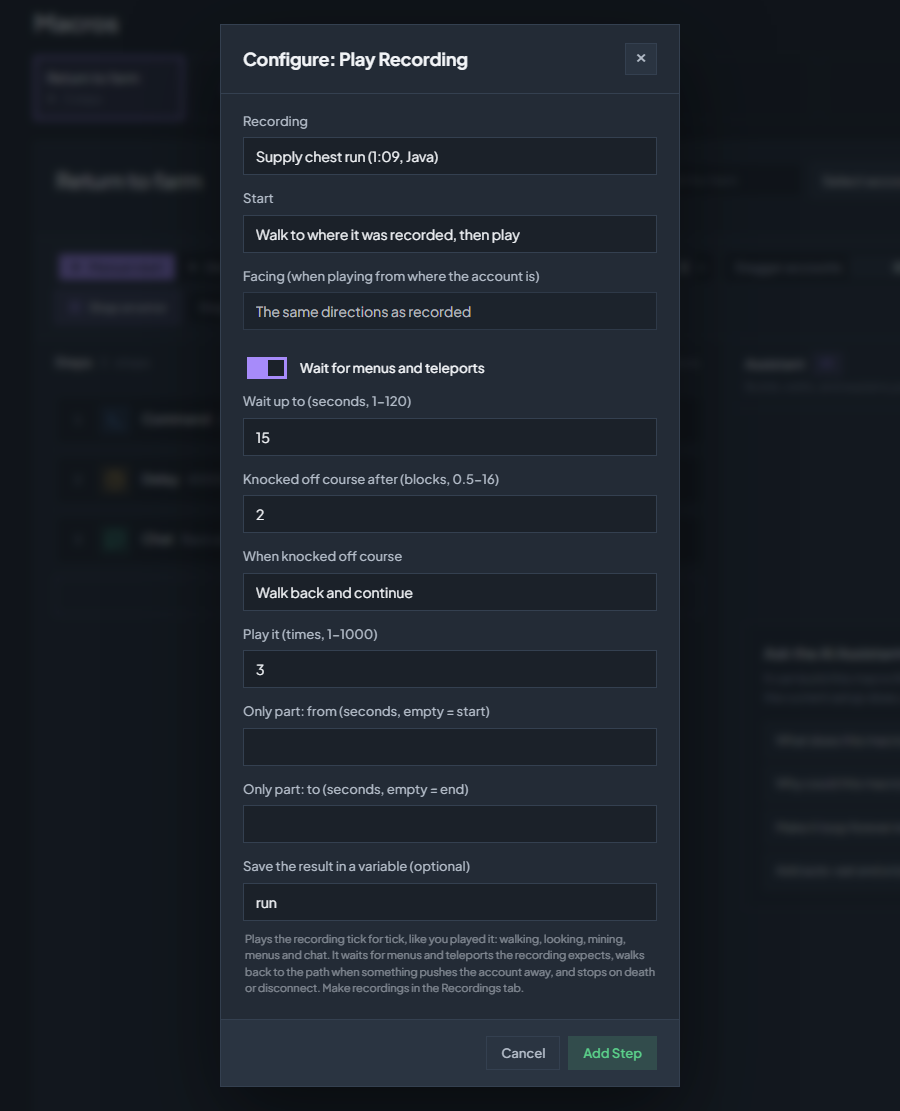This screenshot has height=1111, width=900.
Task: Click the dialog title Configure: Play Recording
Action: (x=355, y=60)
